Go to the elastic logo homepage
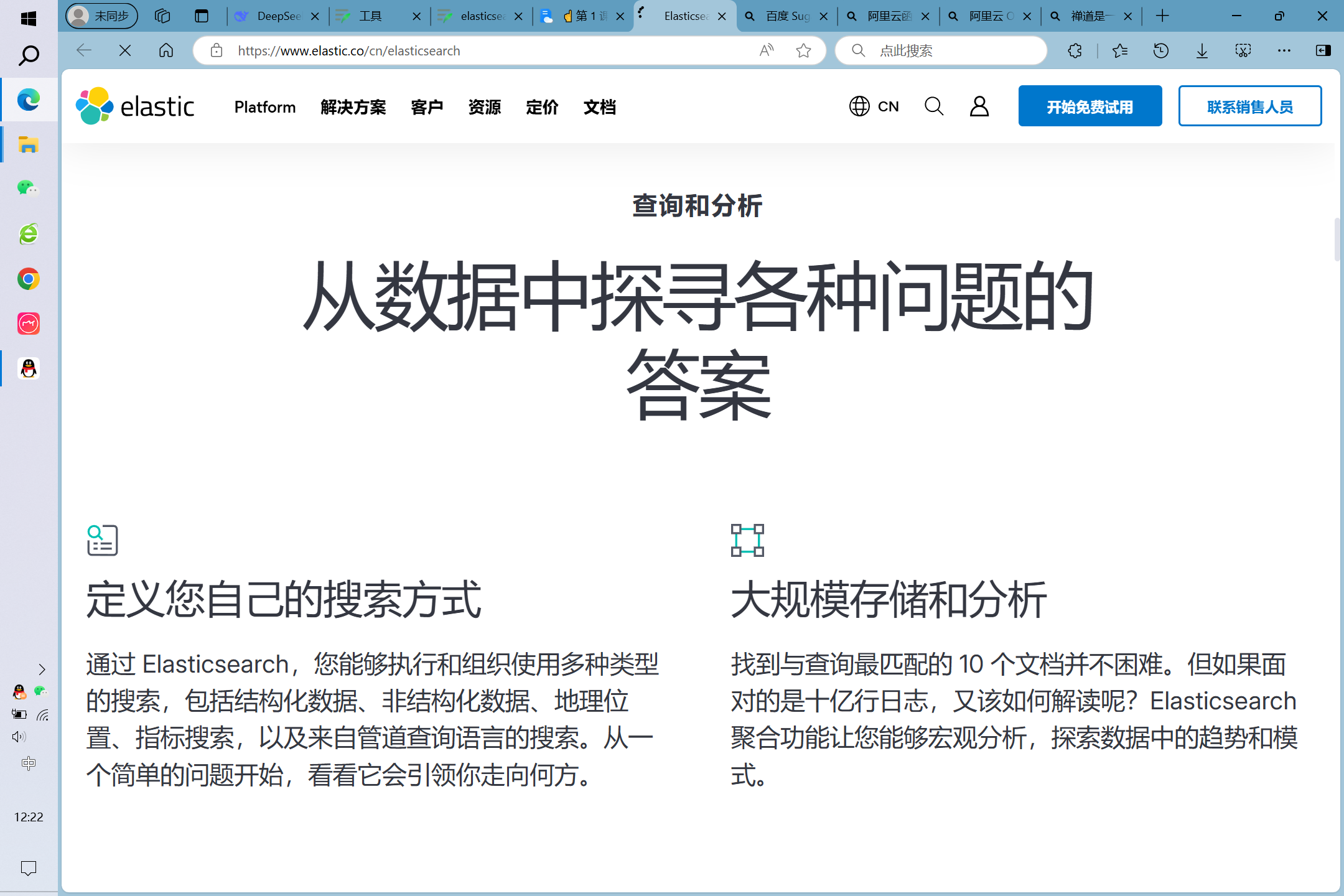This screenshot has height=896, width=1344. 135,106
